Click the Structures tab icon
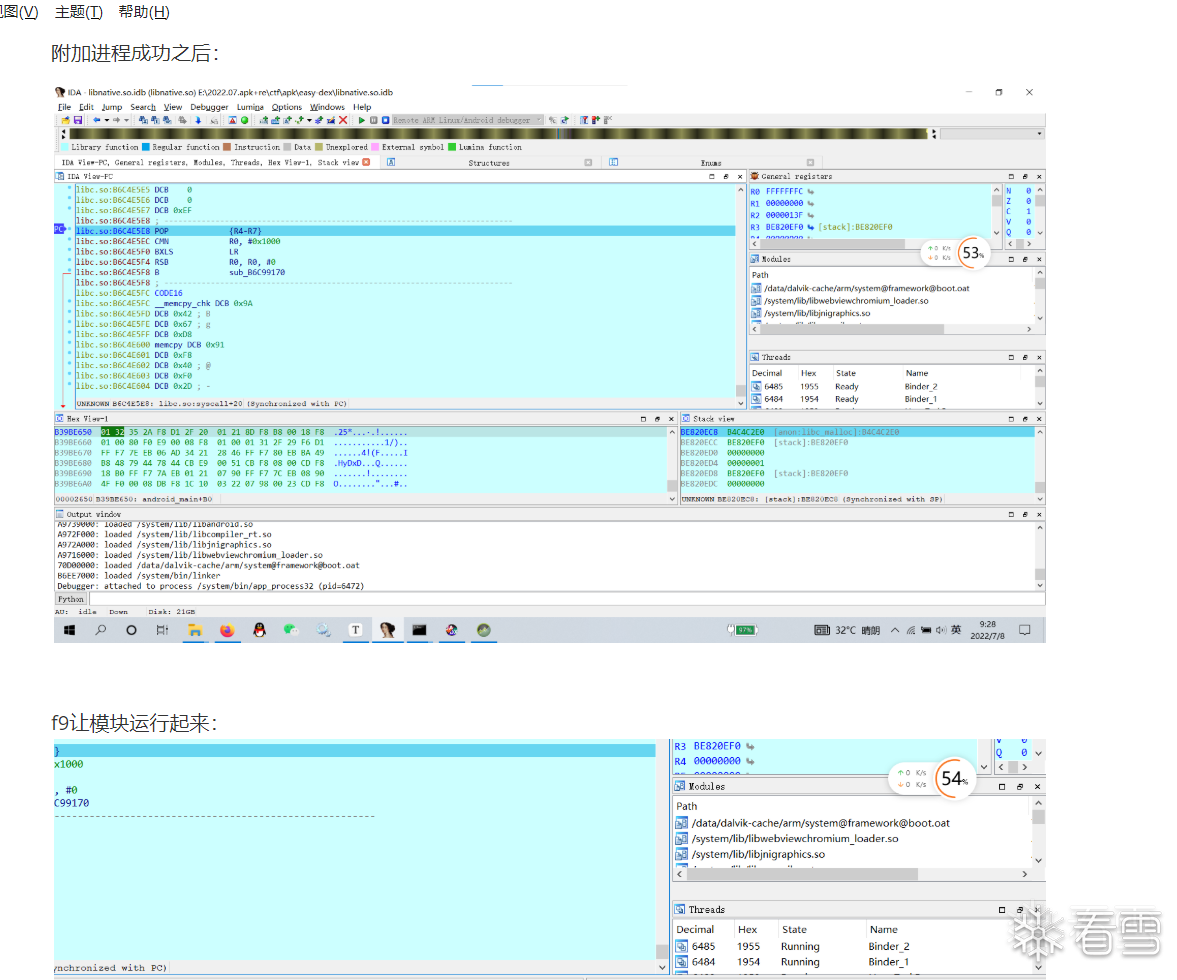 click(391, 162)
